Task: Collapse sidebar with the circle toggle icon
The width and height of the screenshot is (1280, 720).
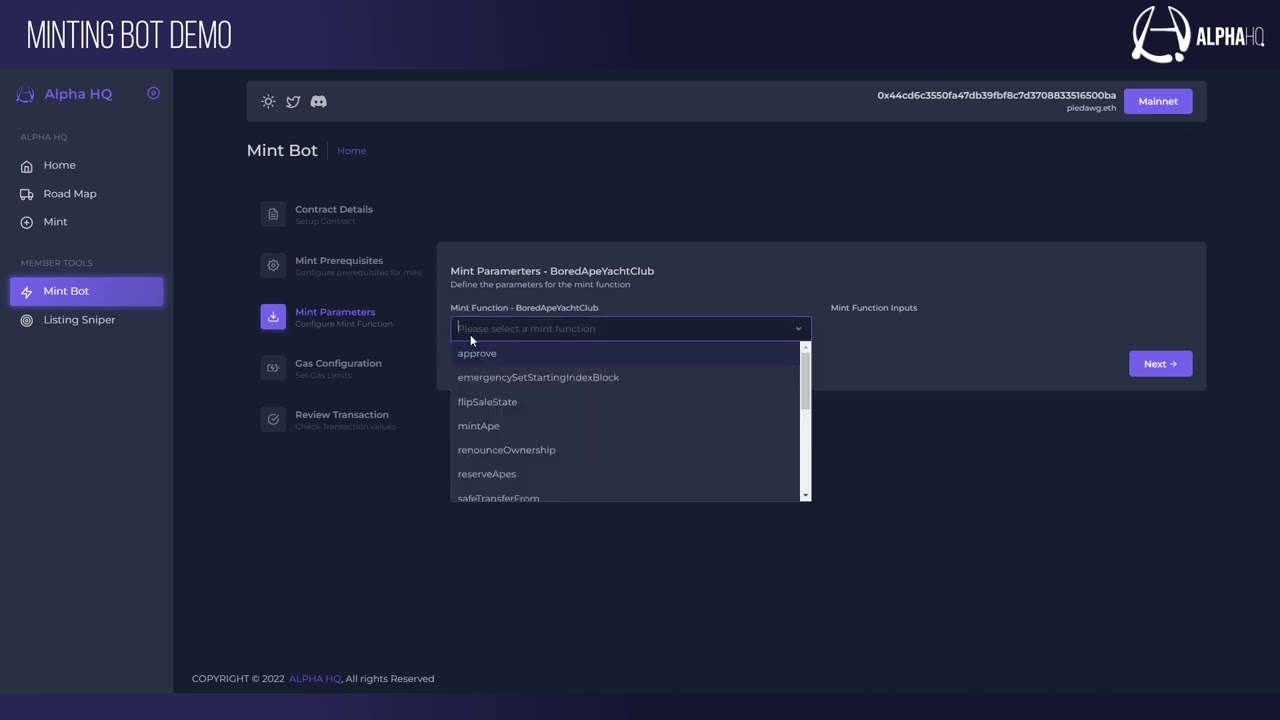Action: point(153,93)
